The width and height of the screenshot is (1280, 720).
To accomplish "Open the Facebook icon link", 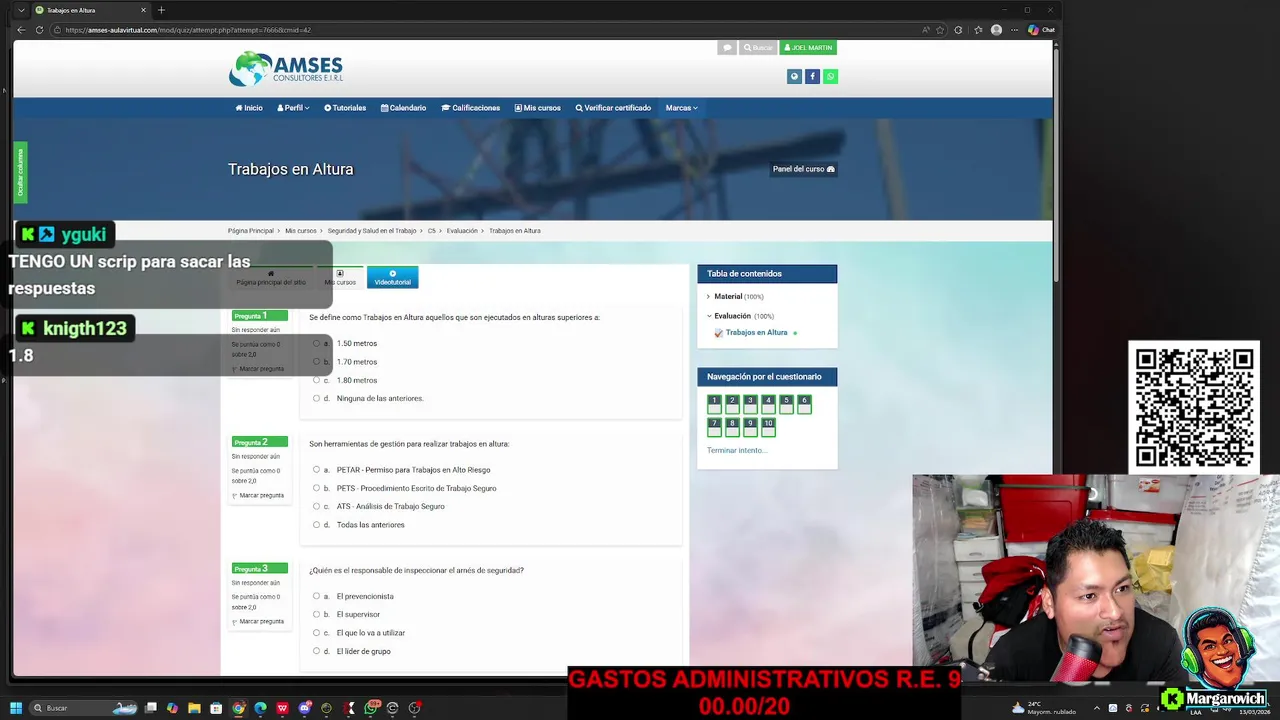I will coord(812,76).
